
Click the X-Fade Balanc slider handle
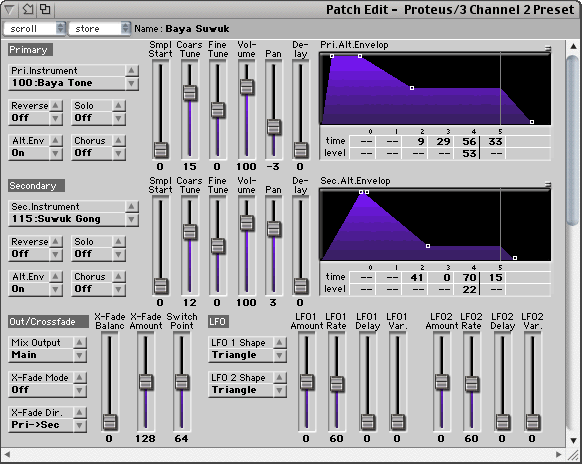[x=109, y=422]
